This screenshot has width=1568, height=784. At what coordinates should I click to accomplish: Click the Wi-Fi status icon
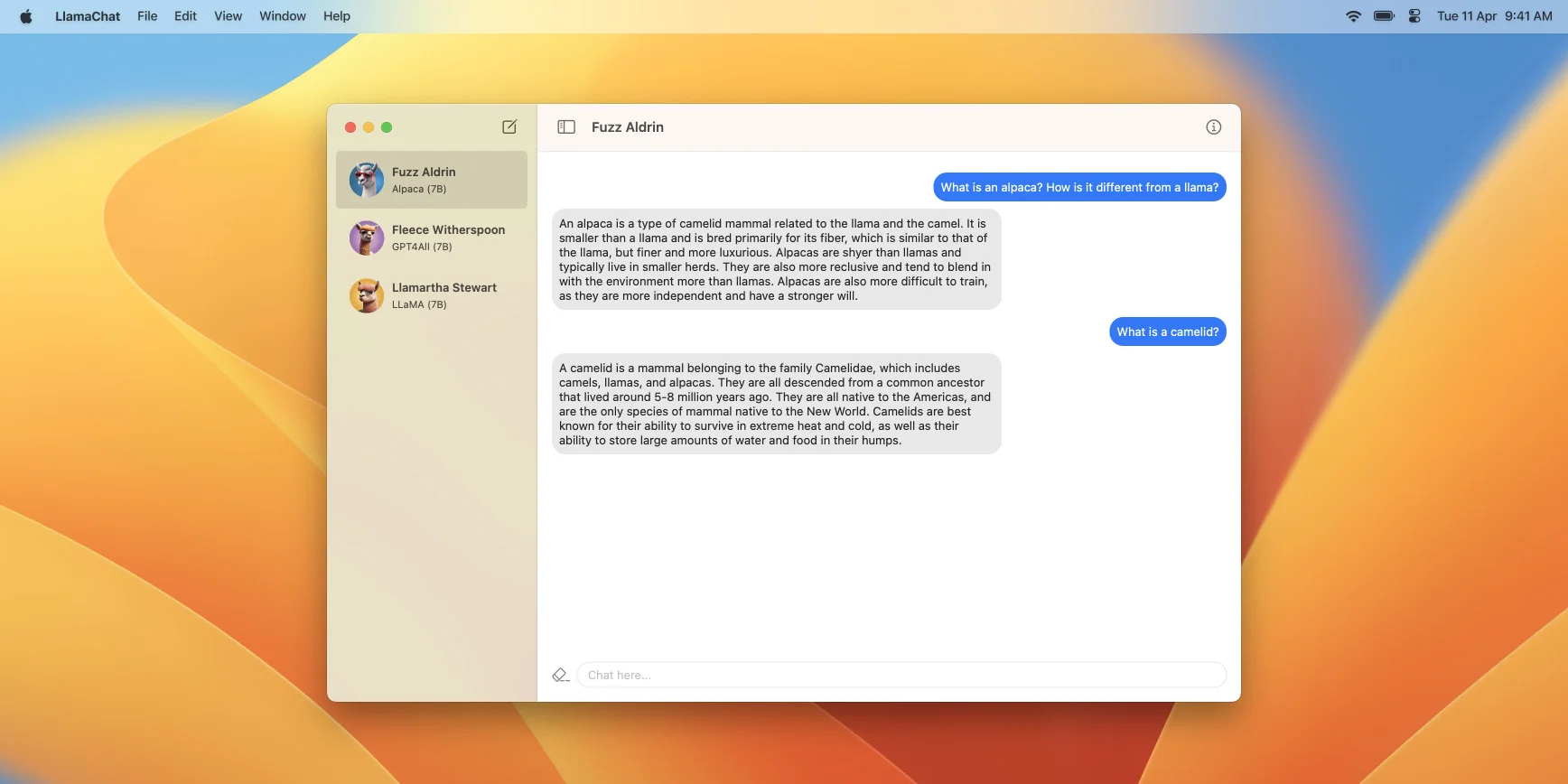pyautogui.click(x=1353, y=16)
